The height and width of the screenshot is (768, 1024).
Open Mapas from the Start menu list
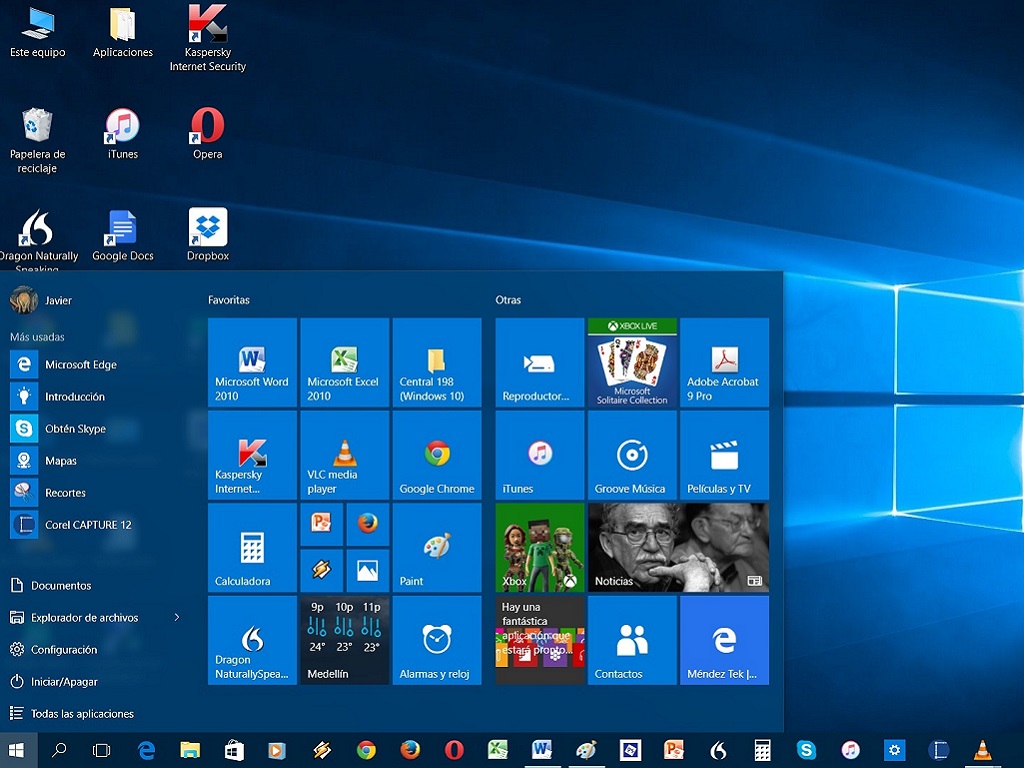(x=44, y=460)
